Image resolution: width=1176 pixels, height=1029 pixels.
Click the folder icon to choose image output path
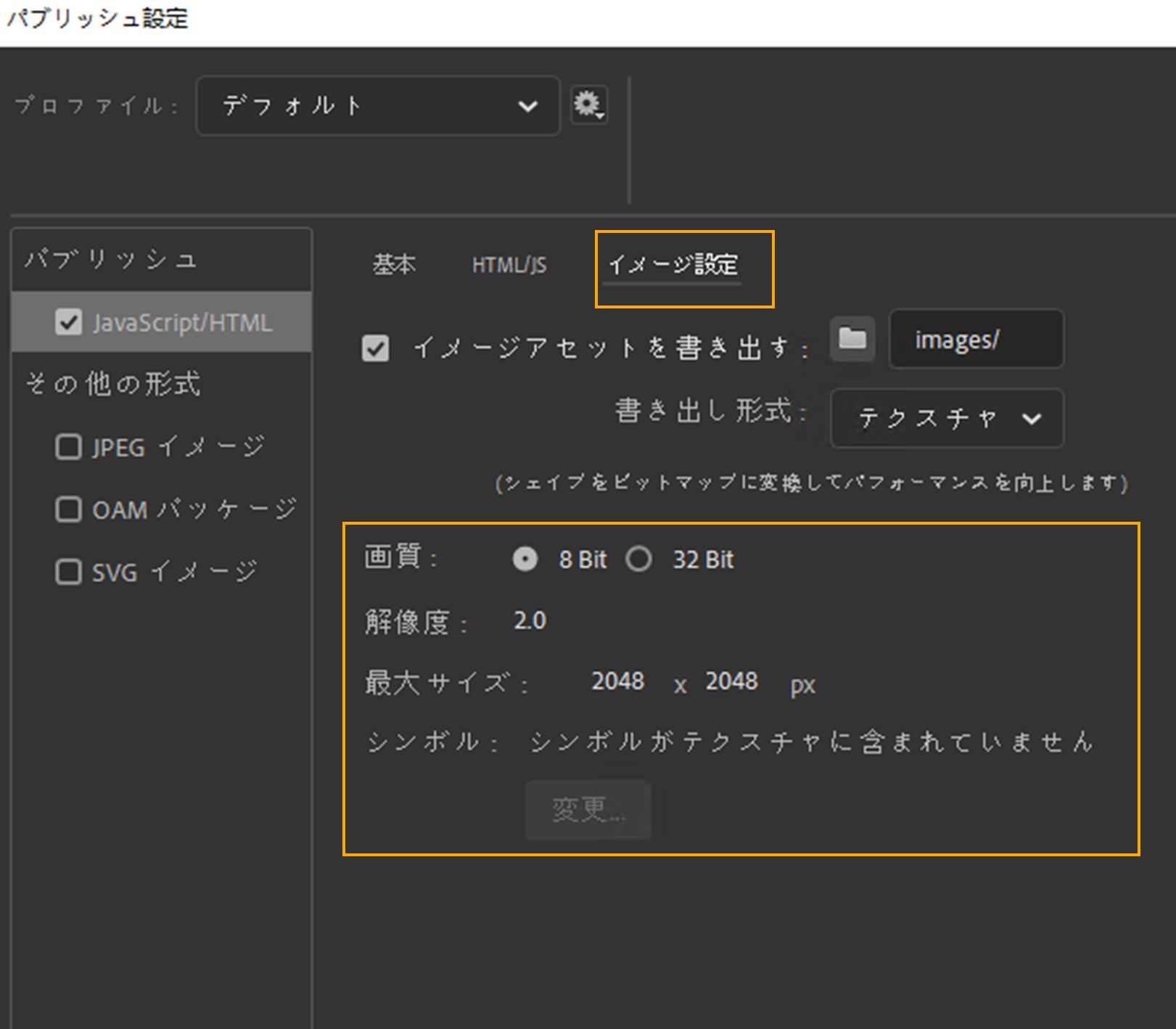pos(852,340)
